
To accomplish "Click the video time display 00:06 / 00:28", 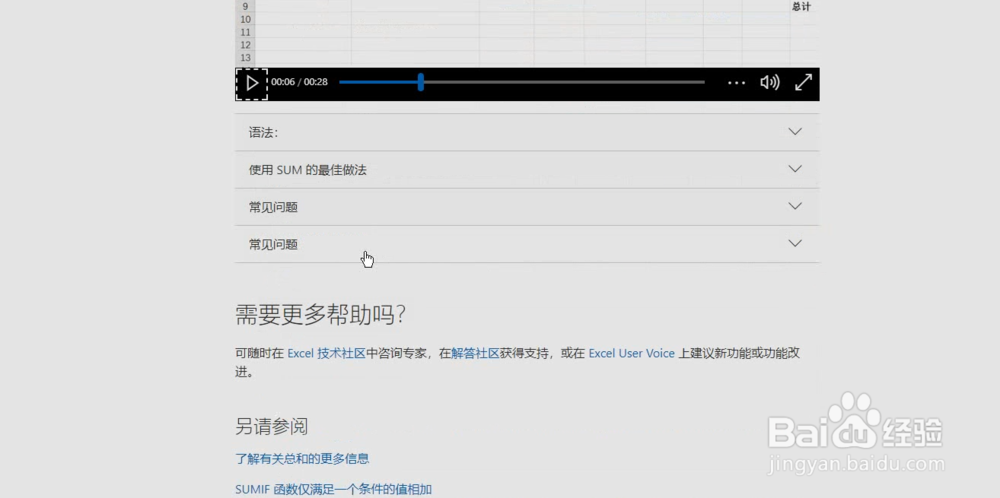I will [299, 82].
